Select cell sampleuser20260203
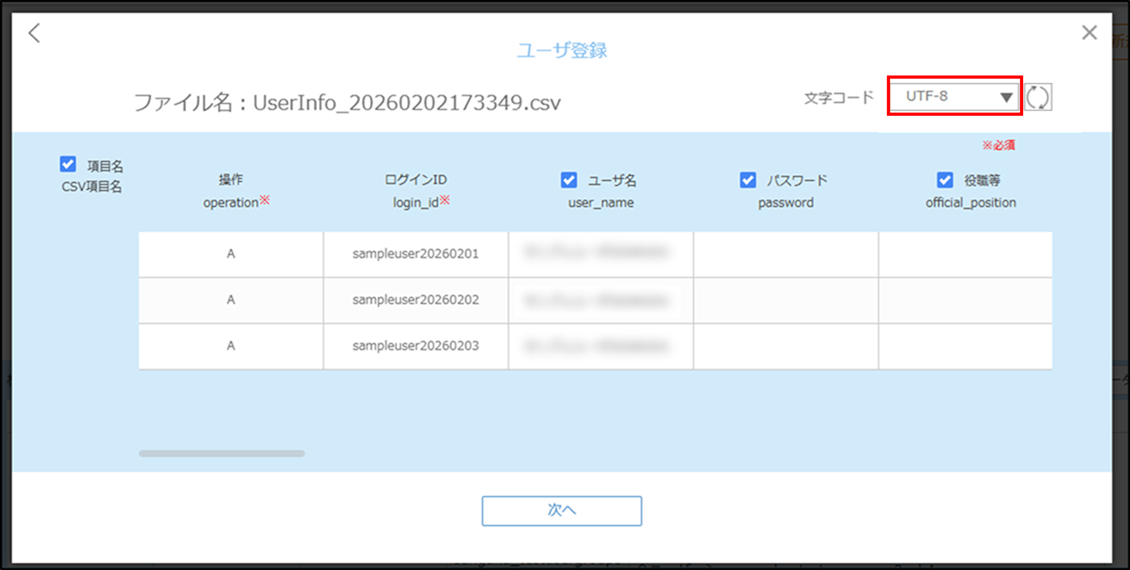Viewport: 1130px width, 570px height. point(416,346)
